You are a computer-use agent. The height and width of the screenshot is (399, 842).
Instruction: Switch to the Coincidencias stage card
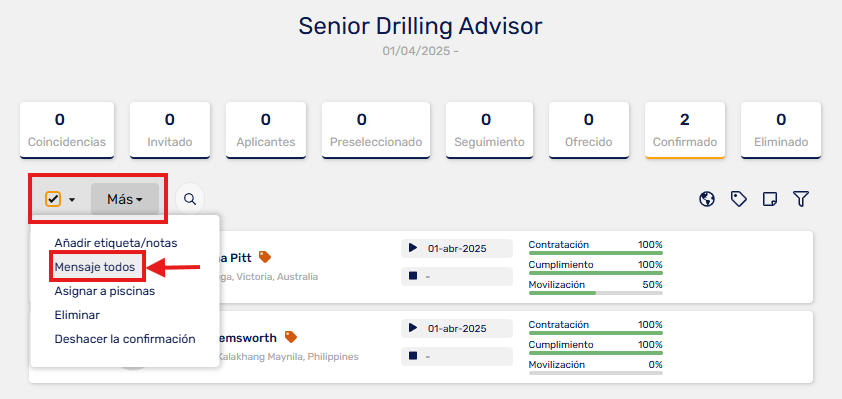pyautogui.click(x=67, y=130)
